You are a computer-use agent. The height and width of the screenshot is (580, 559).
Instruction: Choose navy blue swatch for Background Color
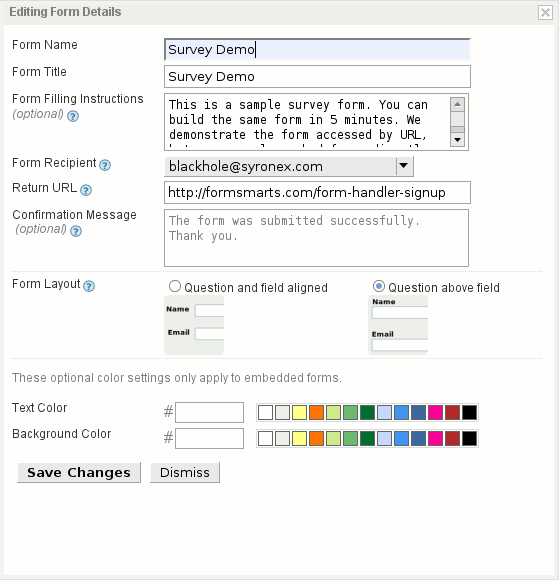[418, 438]
